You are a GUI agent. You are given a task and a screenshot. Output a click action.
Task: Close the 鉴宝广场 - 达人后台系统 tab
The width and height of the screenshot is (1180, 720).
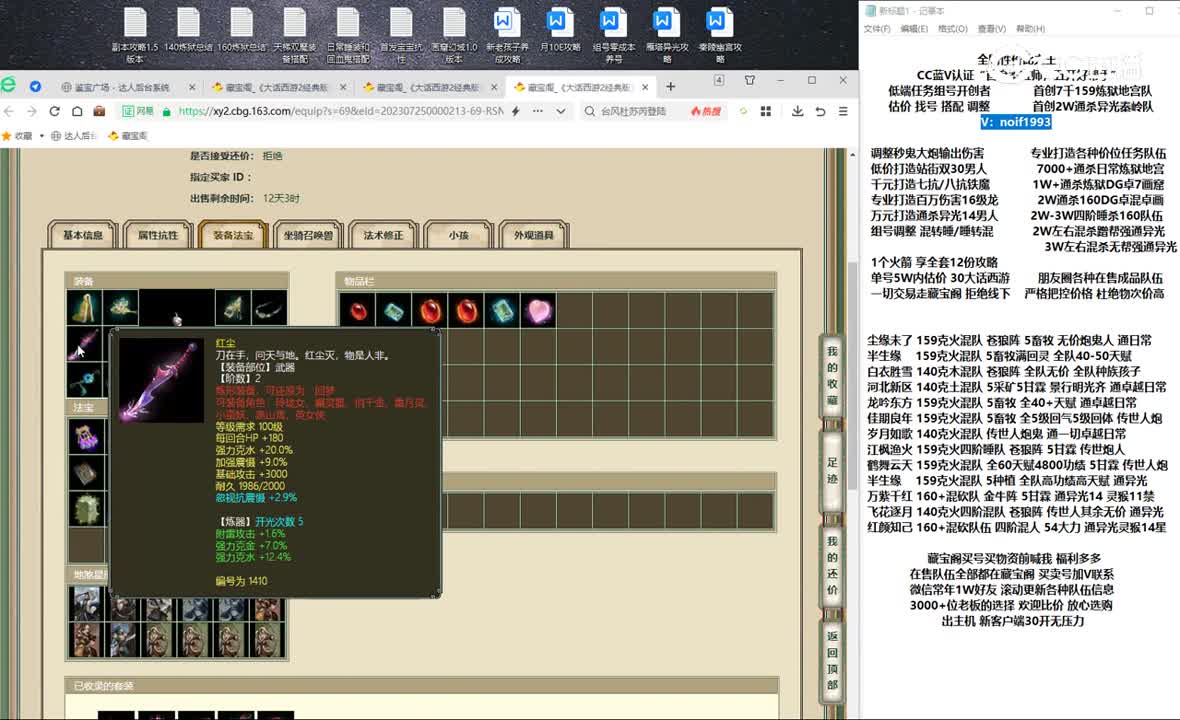[x=192, y=87]
